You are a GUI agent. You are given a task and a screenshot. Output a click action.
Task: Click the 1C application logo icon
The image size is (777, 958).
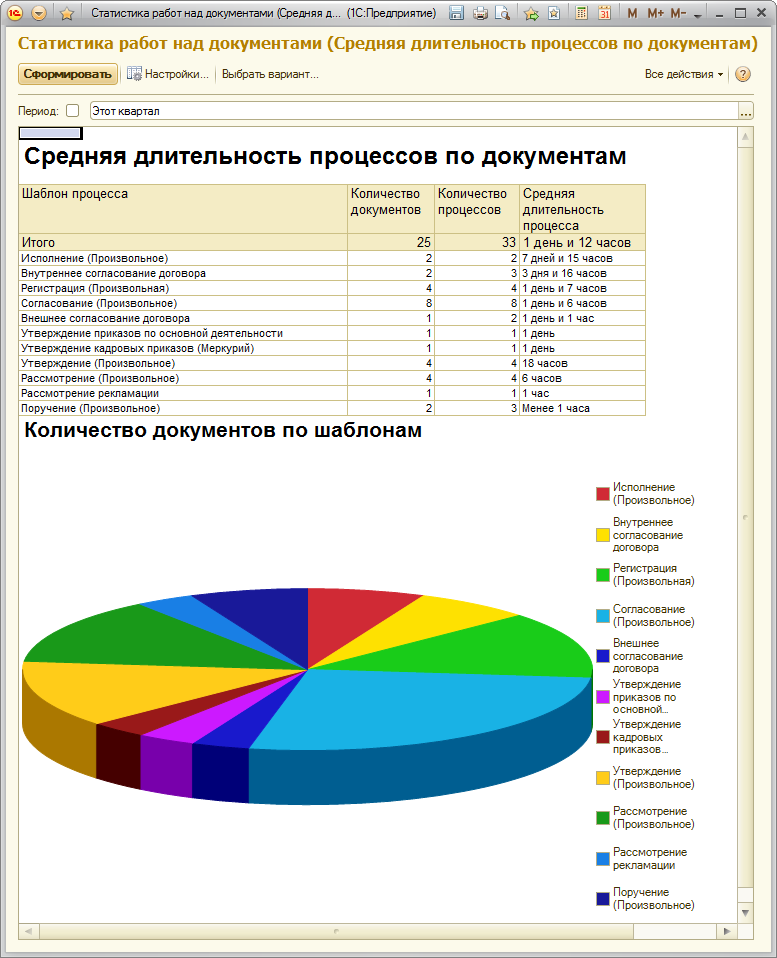[15, 12]
